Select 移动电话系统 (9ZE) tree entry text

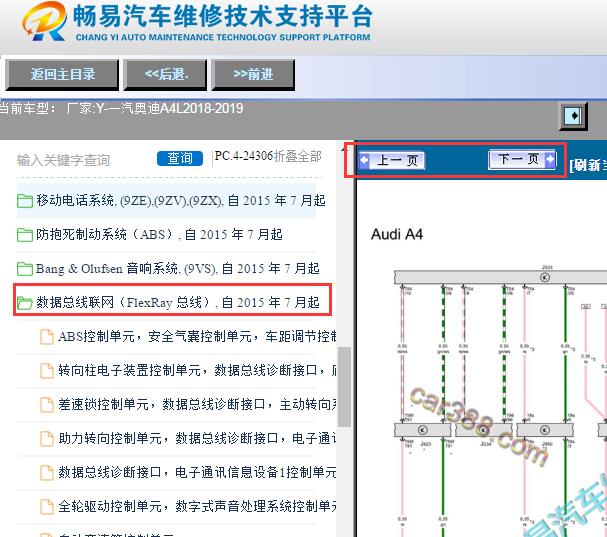tap(181, 201)
